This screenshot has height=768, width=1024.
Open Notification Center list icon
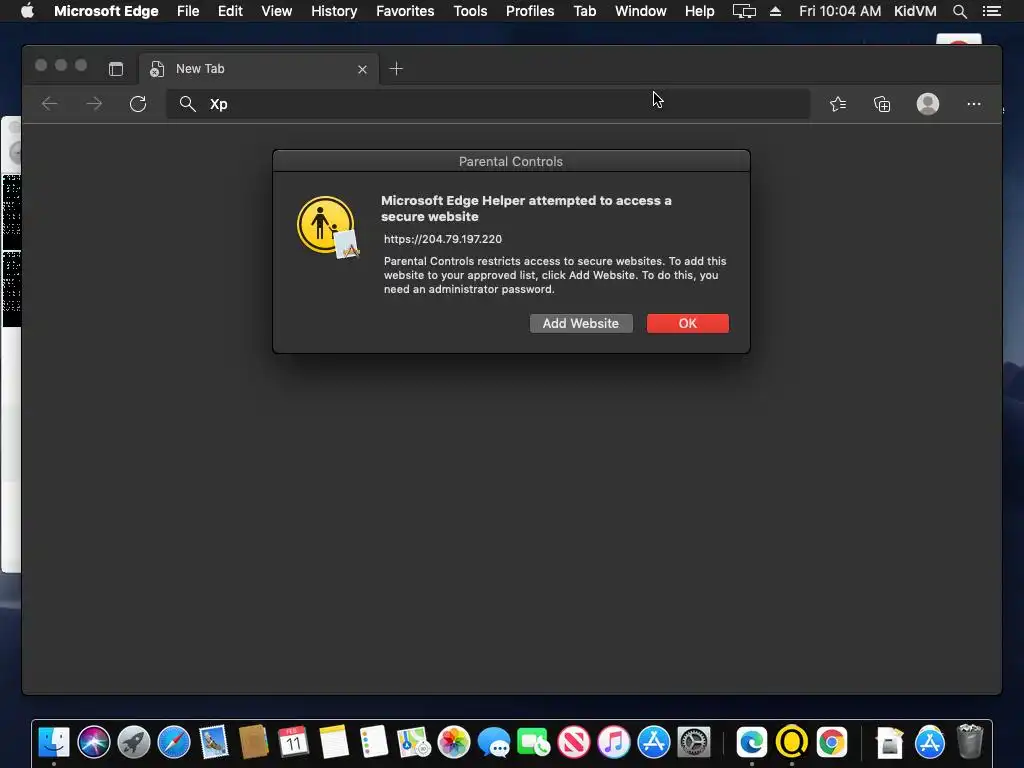click(x=992, y=11)
